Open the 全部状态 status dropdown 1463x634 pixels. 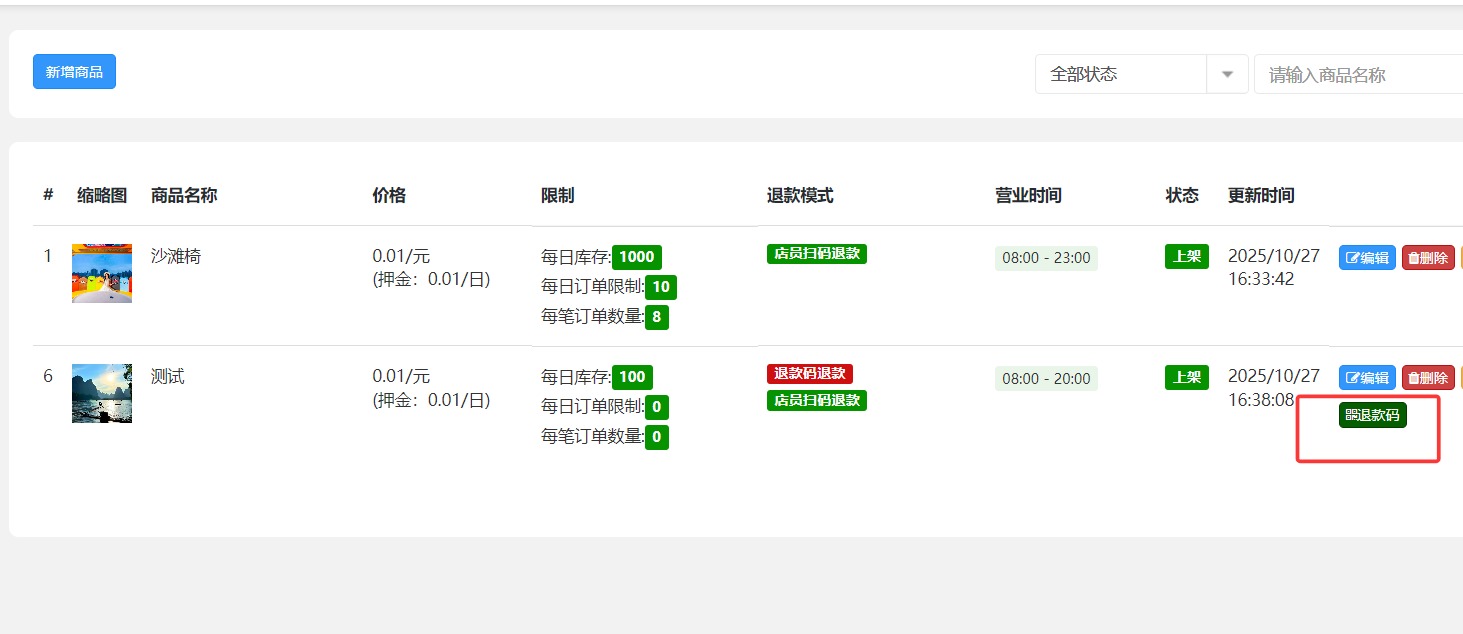coord(1141,74)
